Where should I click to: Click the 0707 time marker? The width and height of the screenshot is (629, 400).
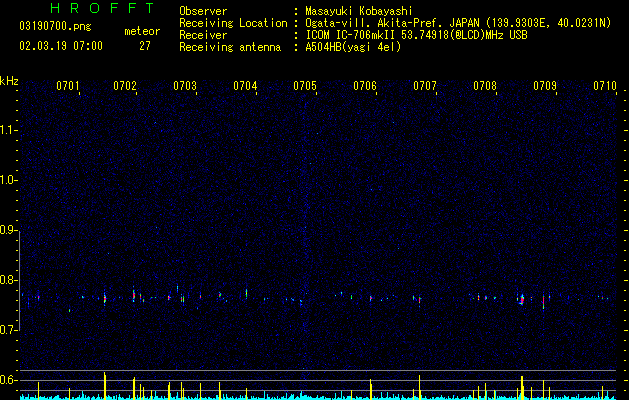tap(425, 86)
